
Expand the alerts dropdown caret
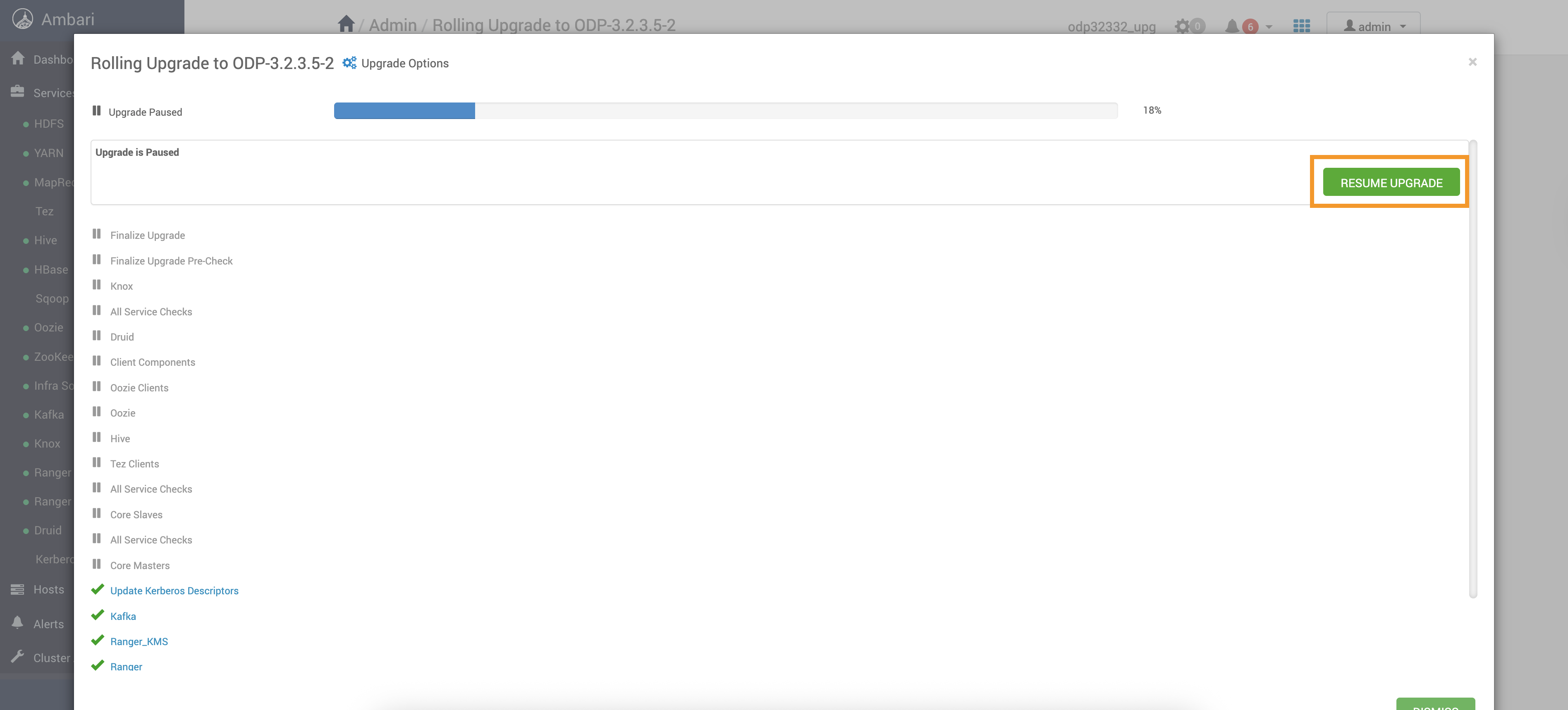(1269, 27)
